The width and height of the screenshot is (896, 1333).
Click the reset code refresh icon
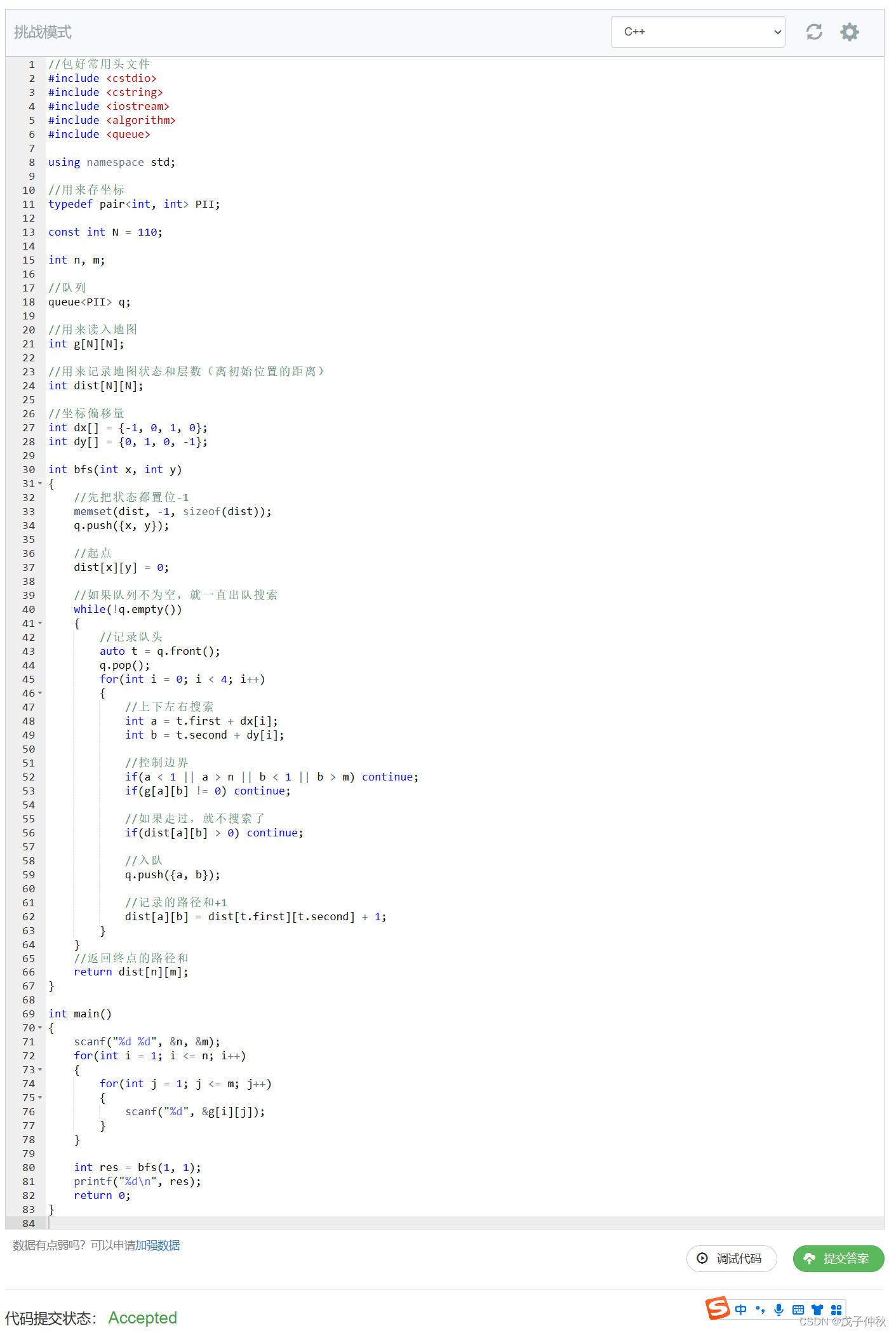click(x=814, y=32)
